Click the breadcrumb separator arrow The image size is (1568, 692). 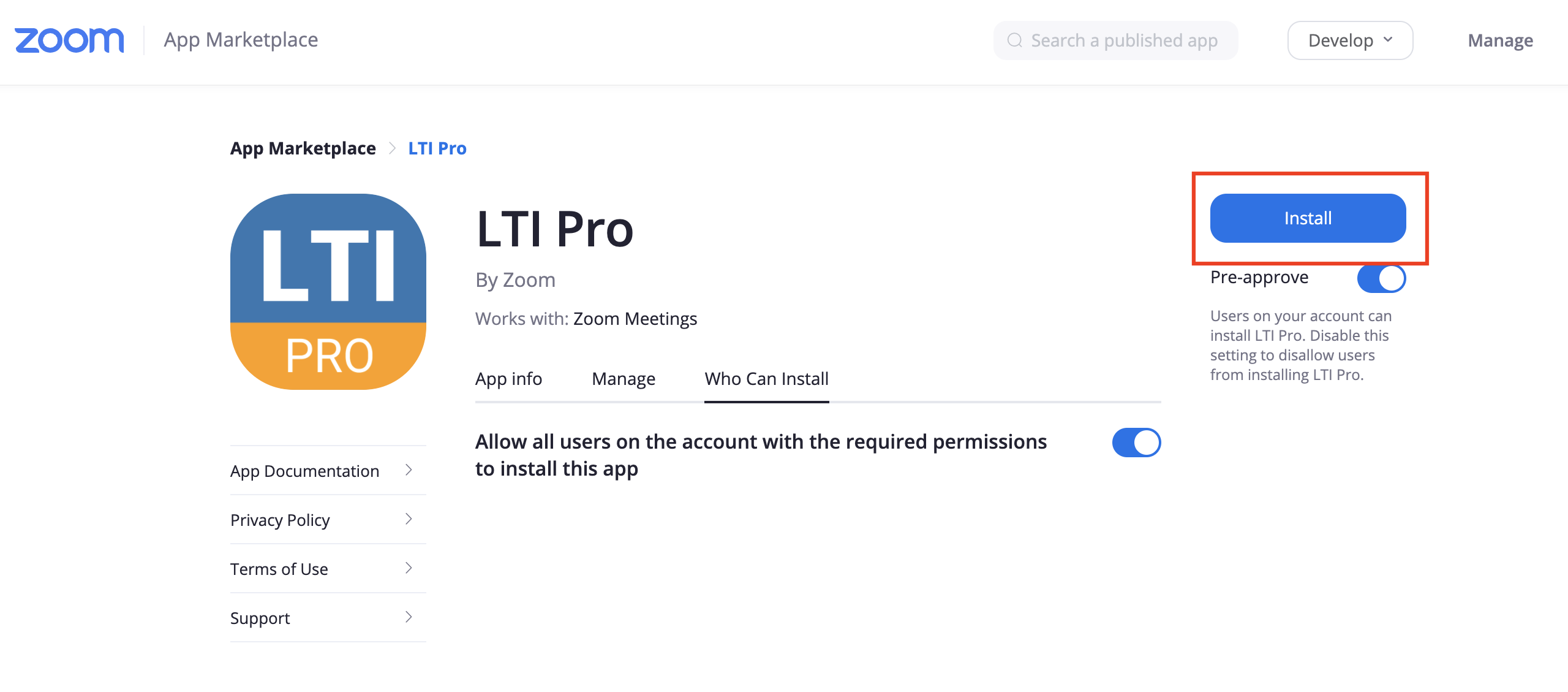[393, 148]
